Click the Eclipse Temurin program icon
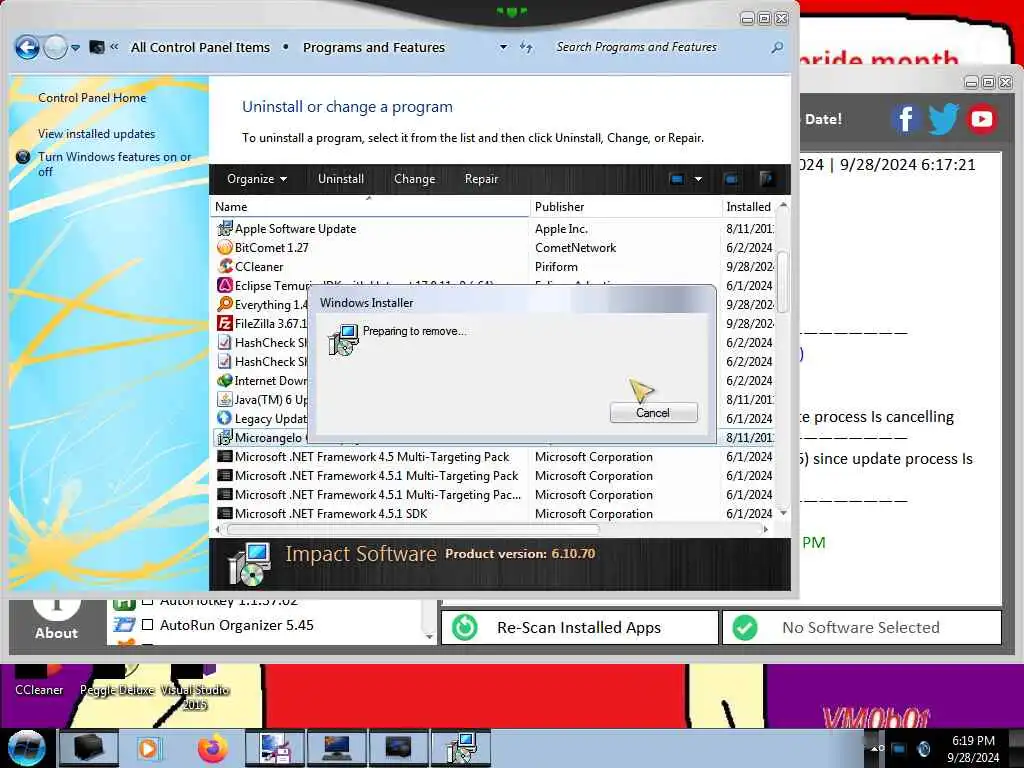Image resolution: width=1024 pixels, height=768 pixels. [x=225, y=285]
